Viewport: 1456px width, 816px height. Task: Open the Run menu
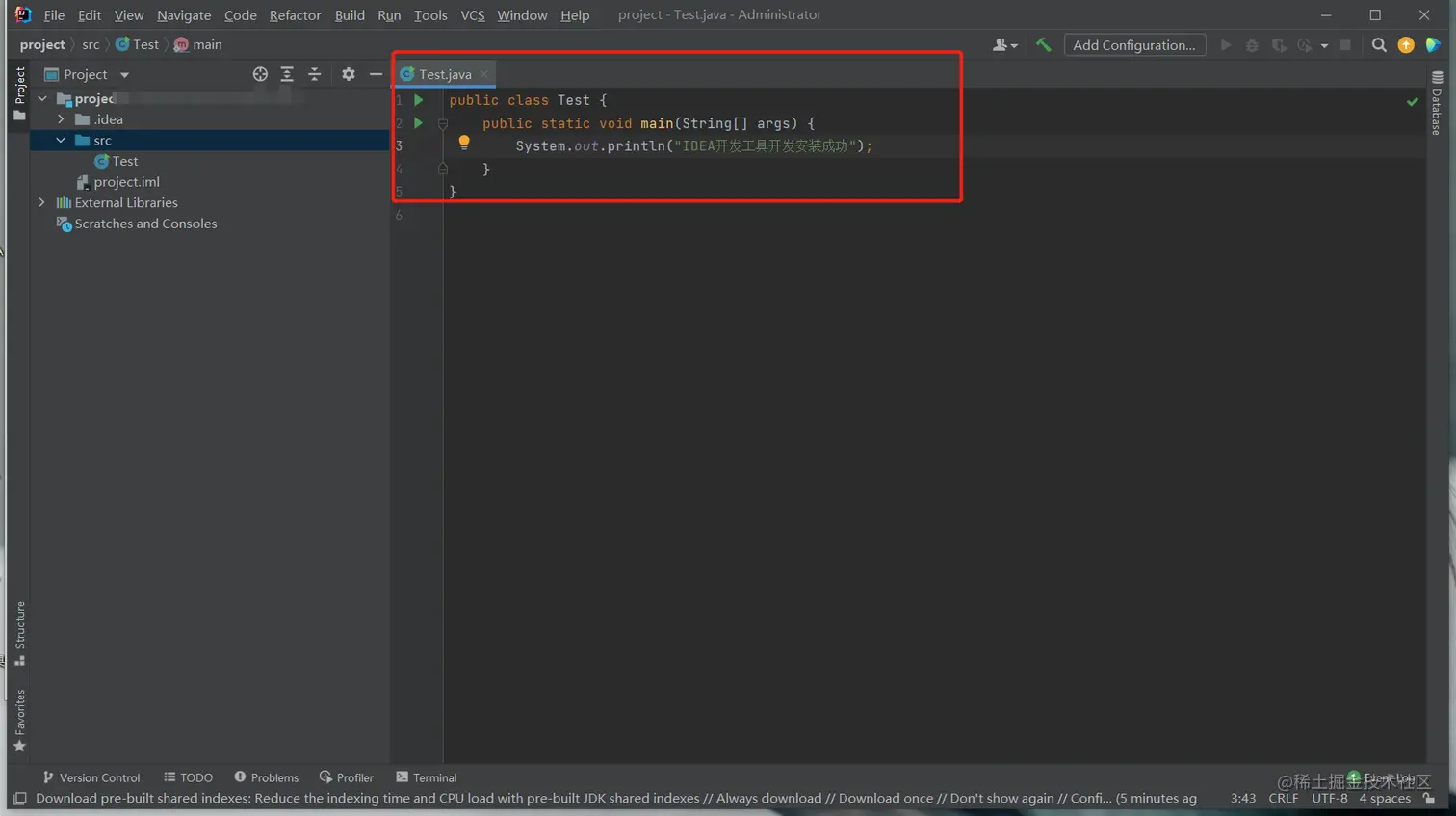(389, 15)
